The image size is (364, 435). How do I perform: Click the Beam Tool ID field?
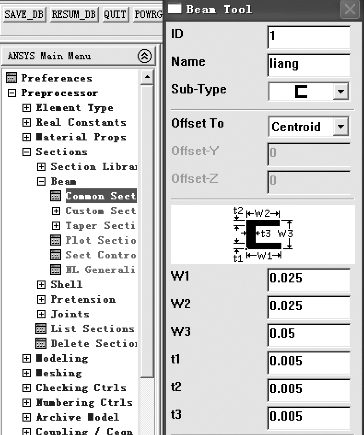(x=309, y=37)
